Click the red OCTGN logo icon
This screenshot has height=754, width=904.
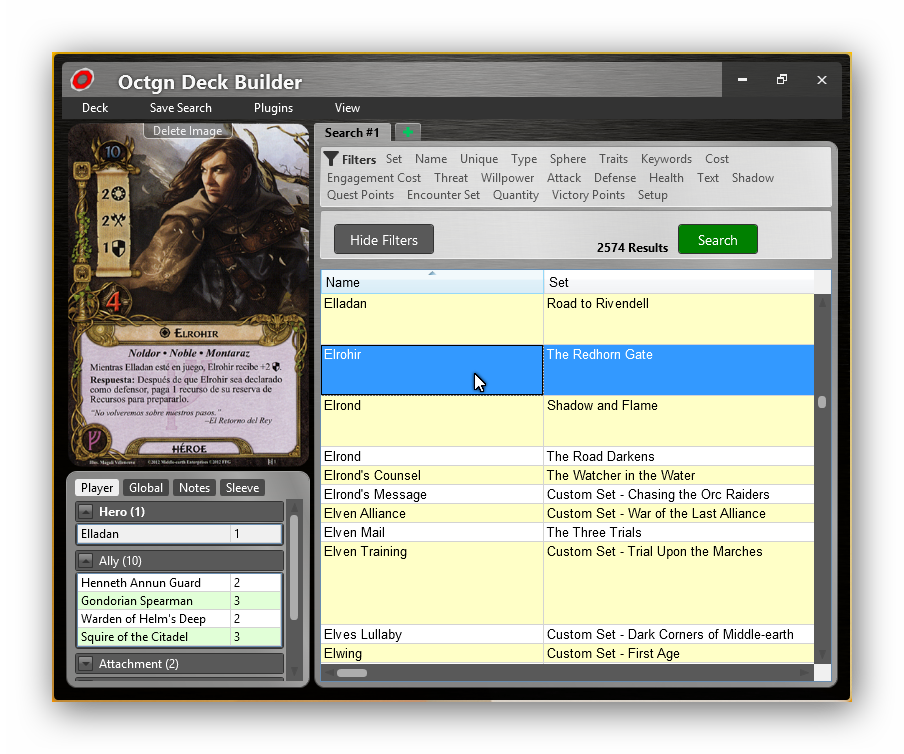click(82, 80)
